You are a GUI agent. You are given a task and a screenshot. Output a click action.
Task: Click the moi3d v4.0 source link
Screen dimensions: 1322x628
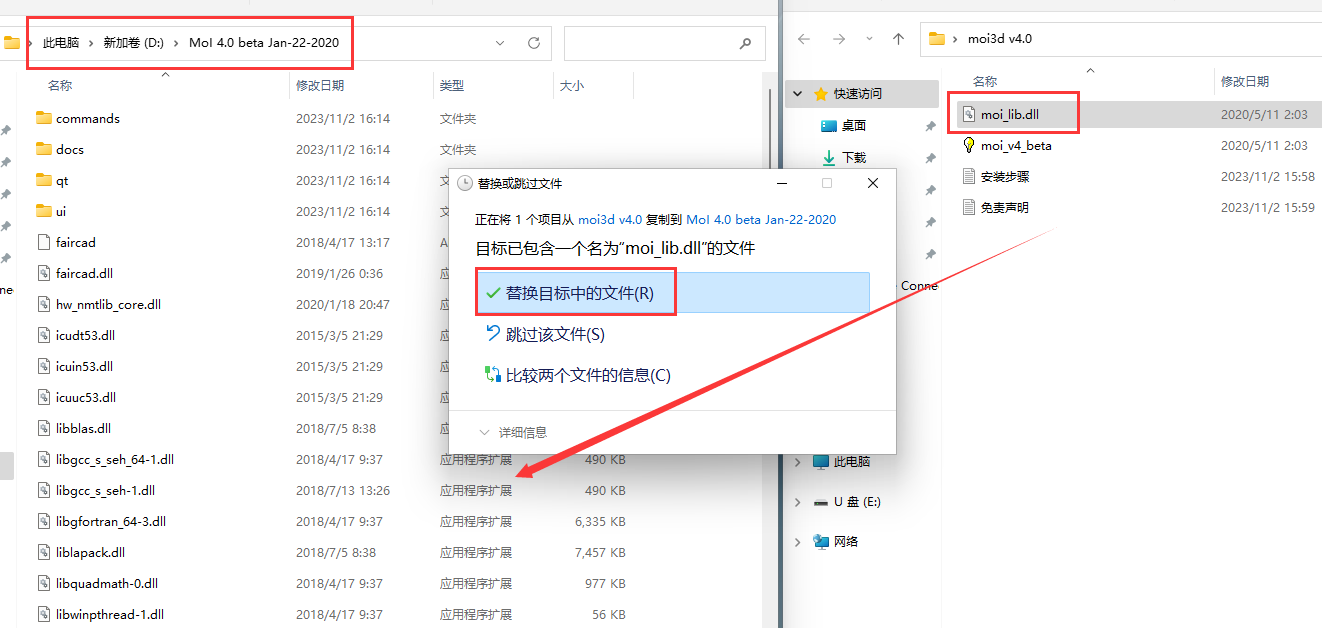610,219
